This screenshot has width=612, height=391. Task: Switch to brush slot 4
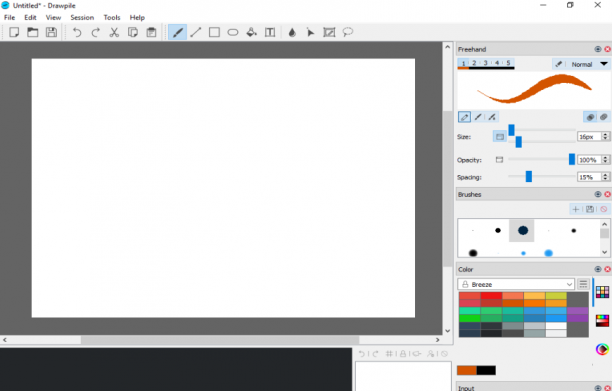click(x=497, y=63)
